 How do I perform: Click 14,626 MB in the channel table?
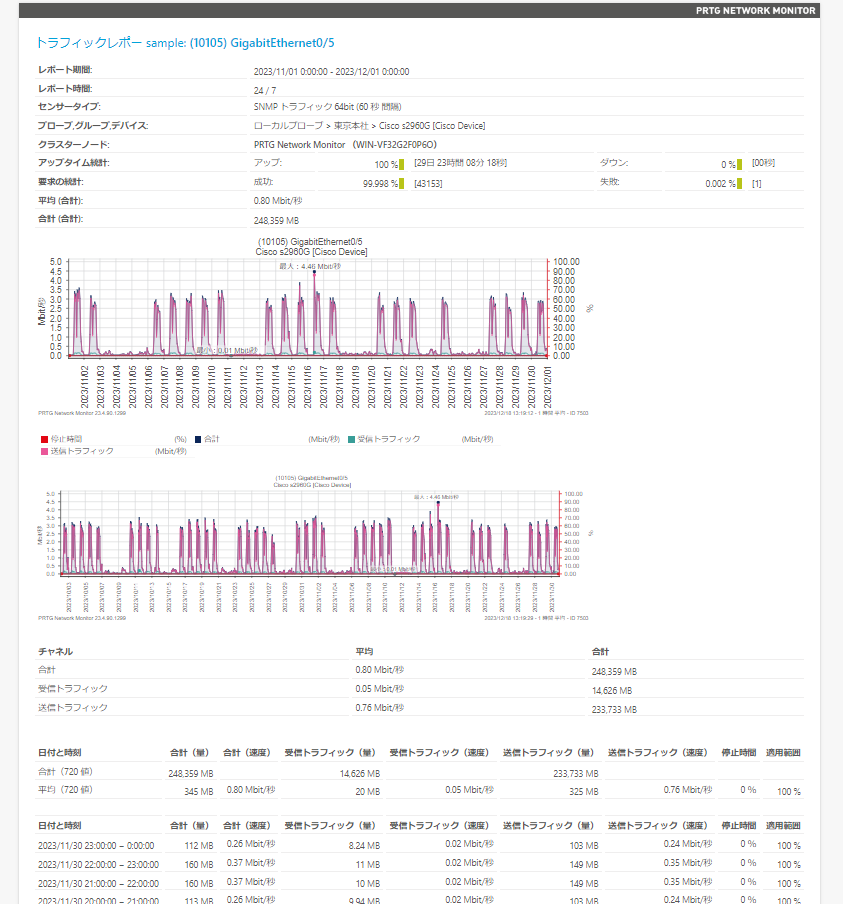(x=612, y=691)
